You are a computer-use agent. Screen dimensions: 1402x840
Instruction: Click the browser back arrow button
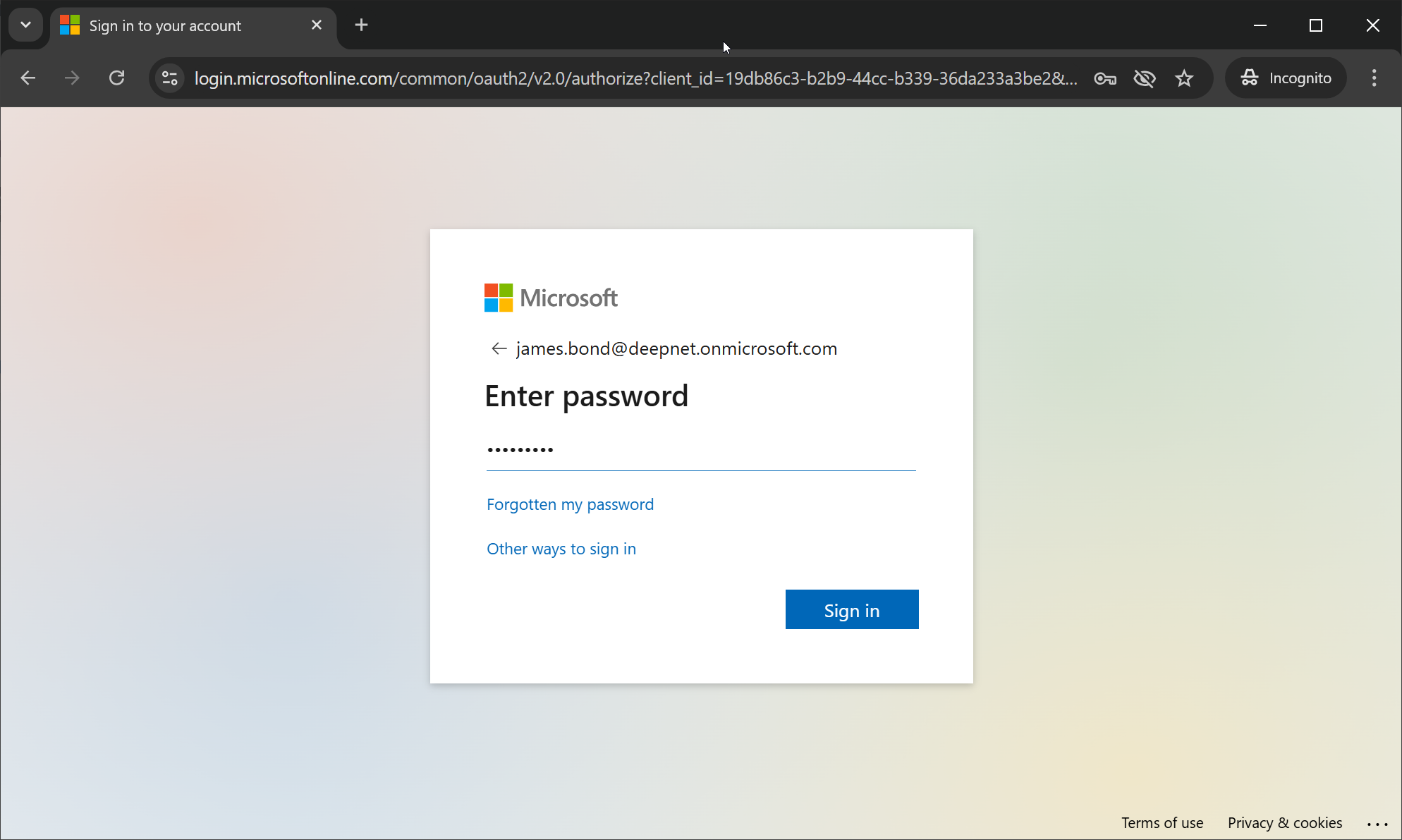28,78
